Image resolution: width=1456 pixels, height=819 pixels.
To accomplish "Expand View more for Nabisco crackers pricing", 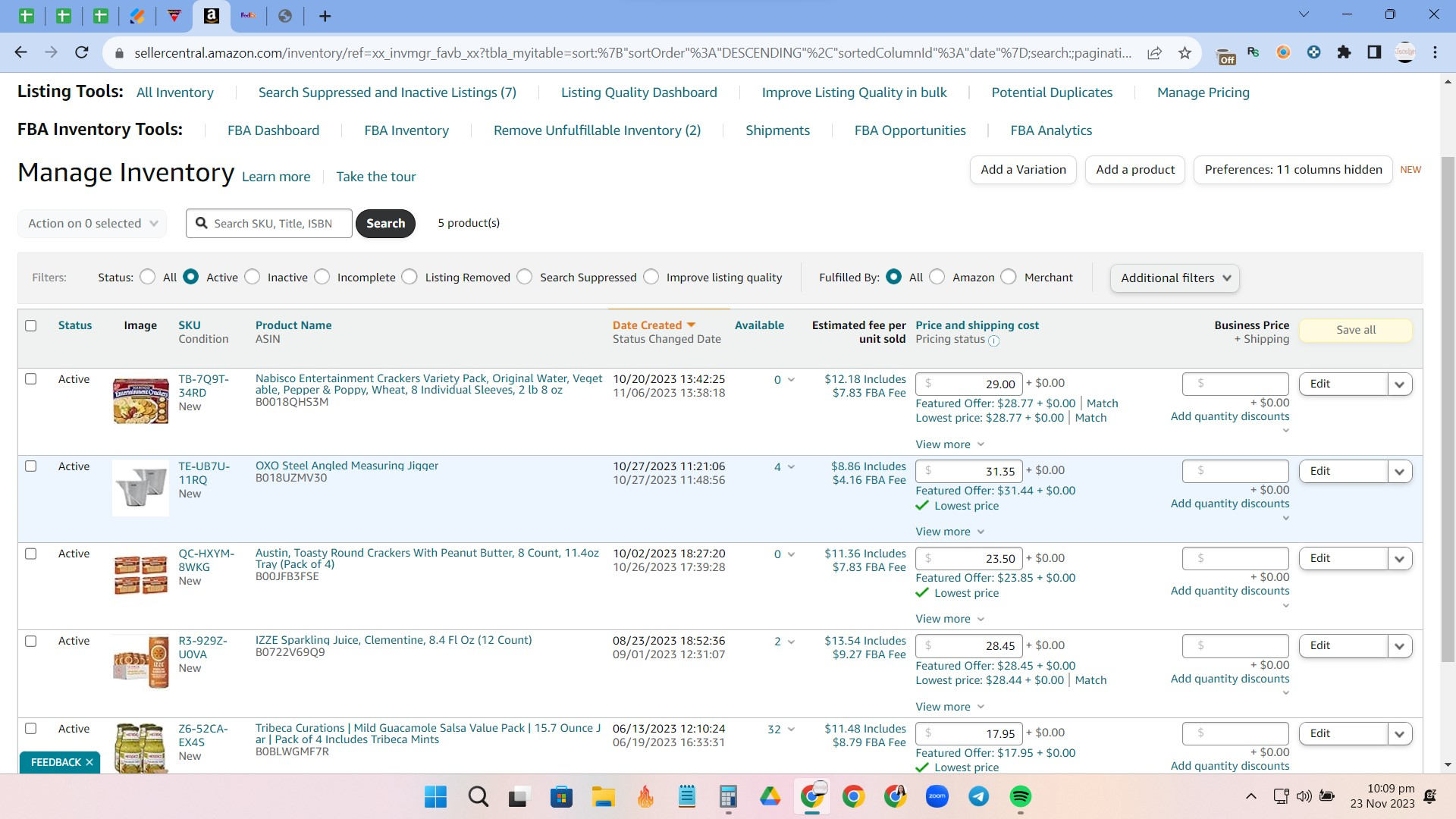I will pyautogui.click(x=950, y=444).
